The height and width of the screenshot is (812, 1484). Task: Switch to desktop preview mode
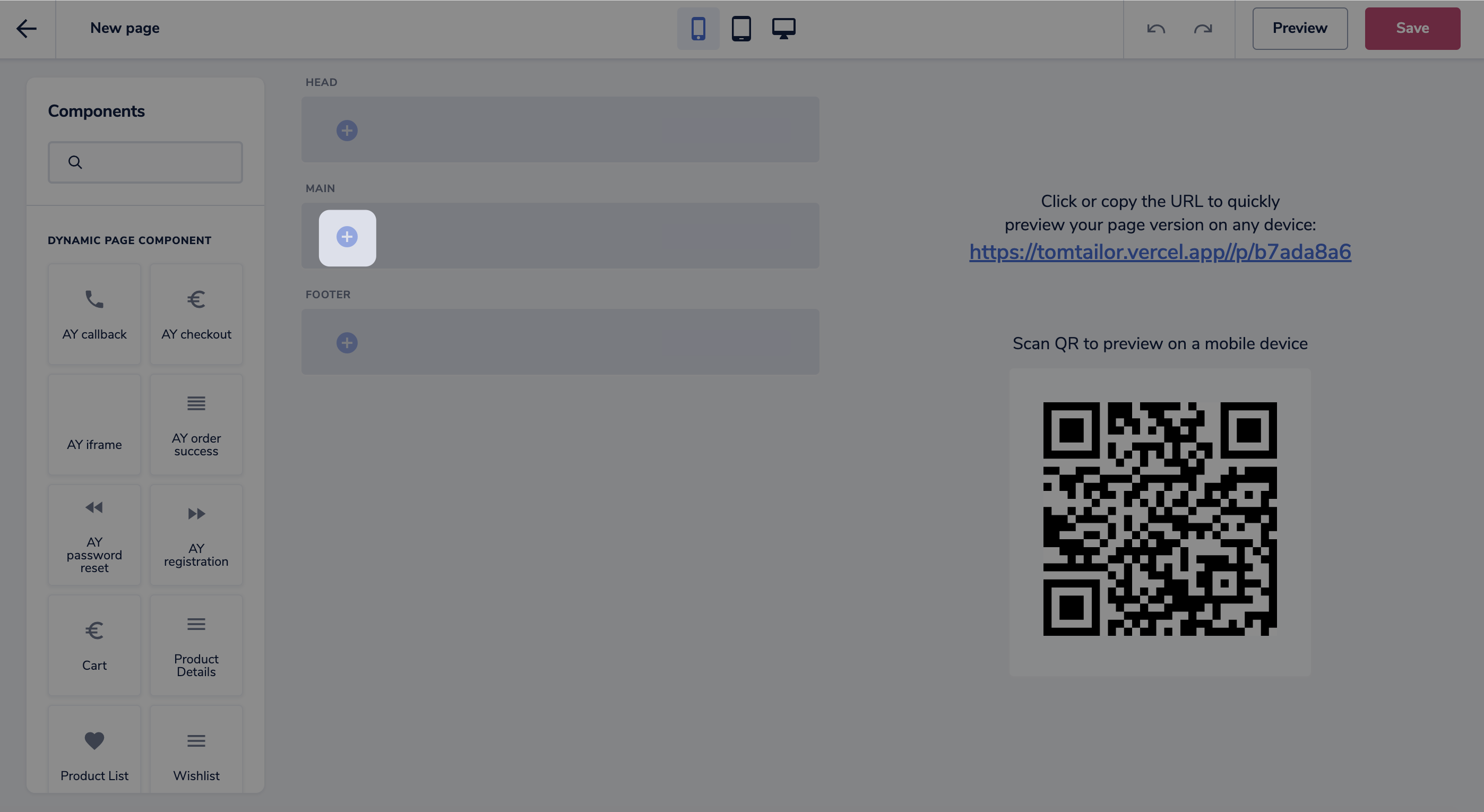click(x=783, y=28)
